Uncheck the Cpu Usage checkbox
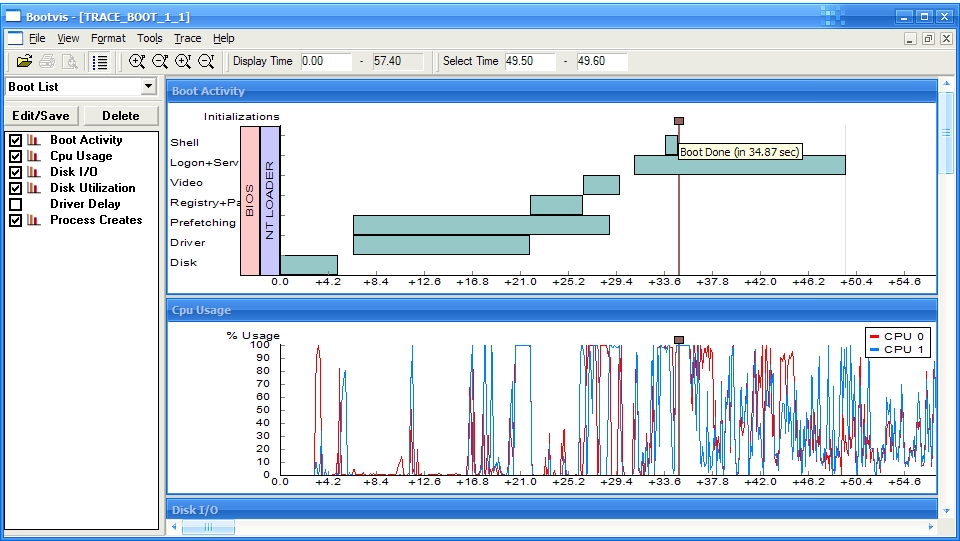960x541 pixels. point(16,156)
